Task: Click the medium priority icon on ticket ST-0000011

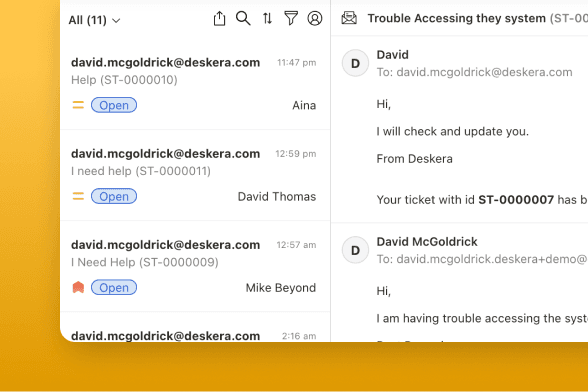Action: (x=78, y=196)
